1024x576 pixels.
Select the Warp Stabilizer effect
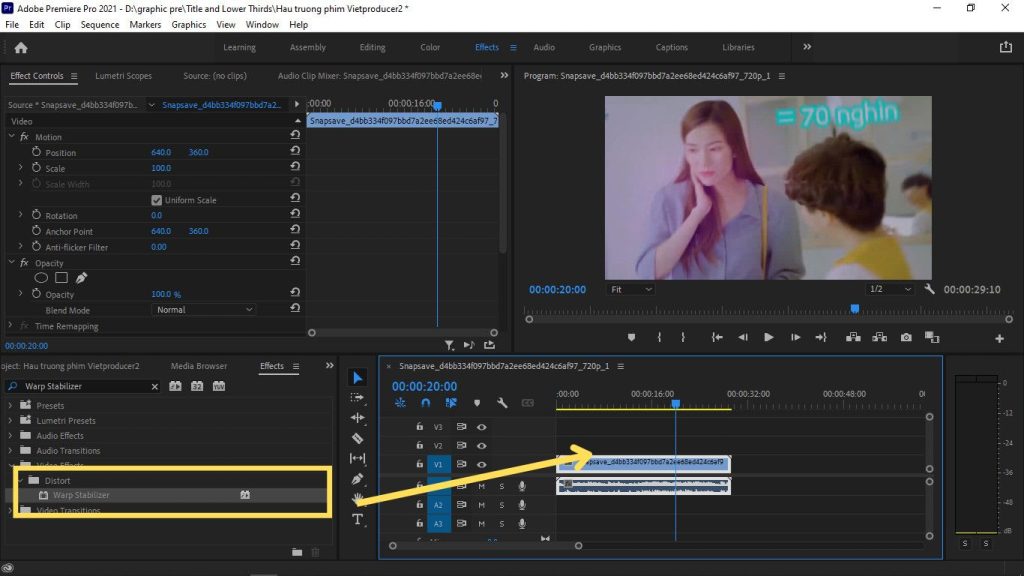point(81,495)
